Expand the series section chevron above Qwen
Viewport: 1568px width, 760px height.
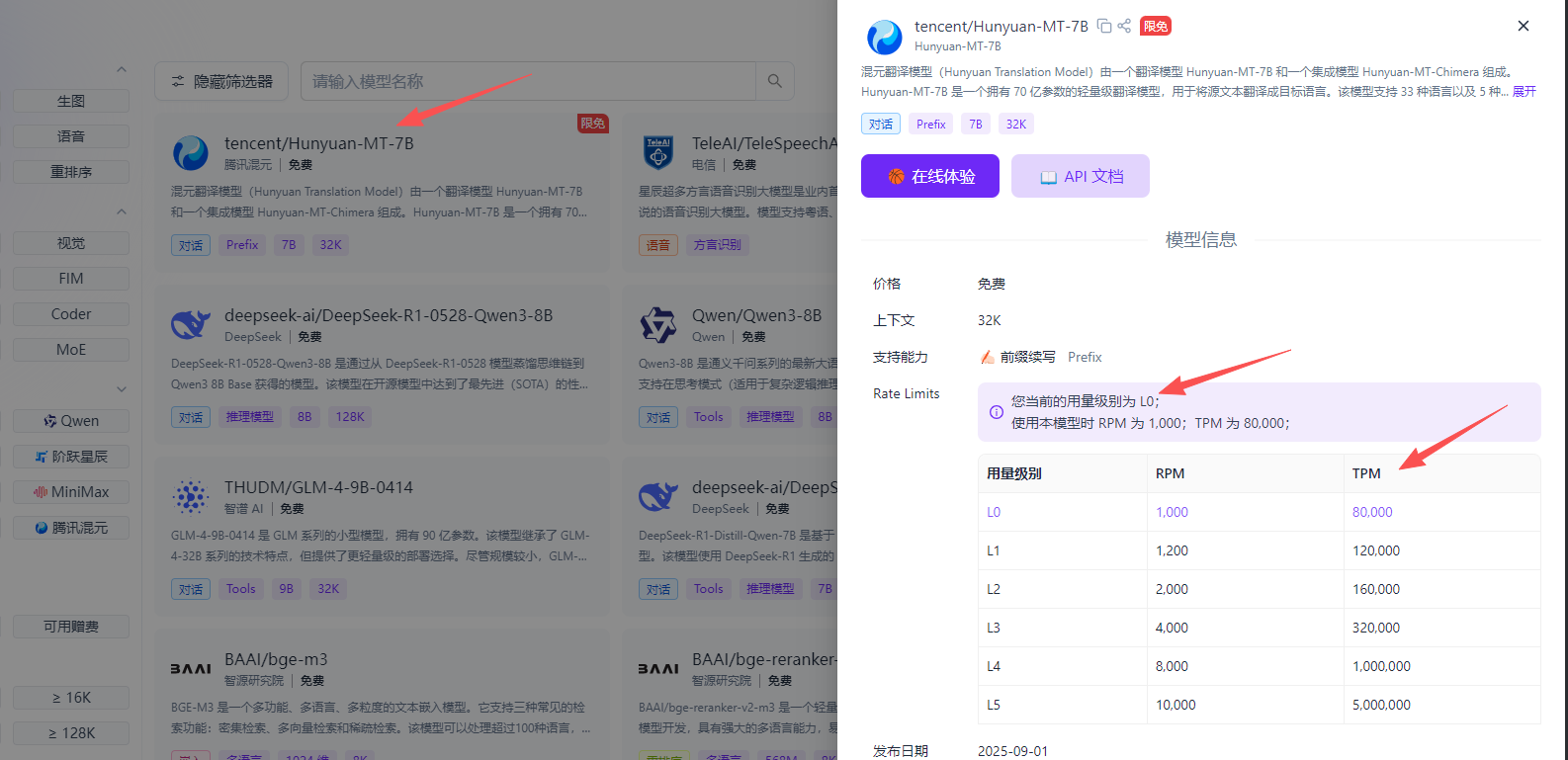pyautogui.click(x=122, y=389)
